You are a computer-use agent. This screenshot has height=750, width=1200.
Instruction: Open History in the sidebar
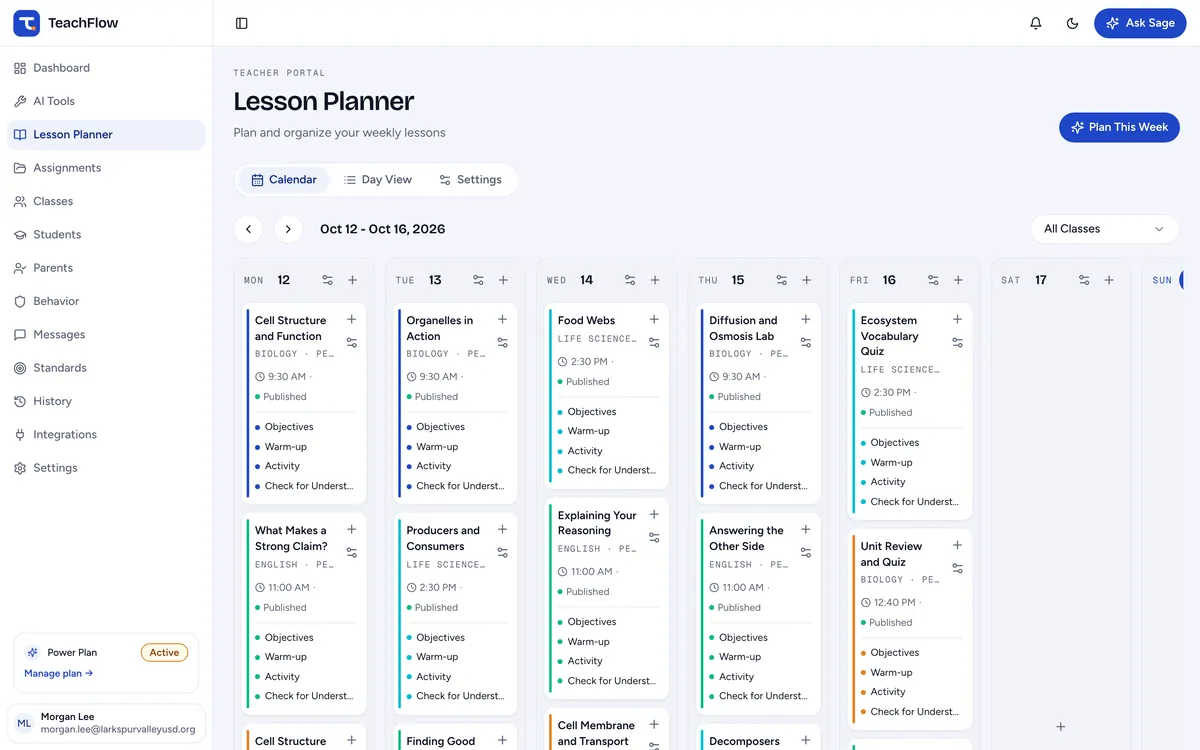click(106, 401)
